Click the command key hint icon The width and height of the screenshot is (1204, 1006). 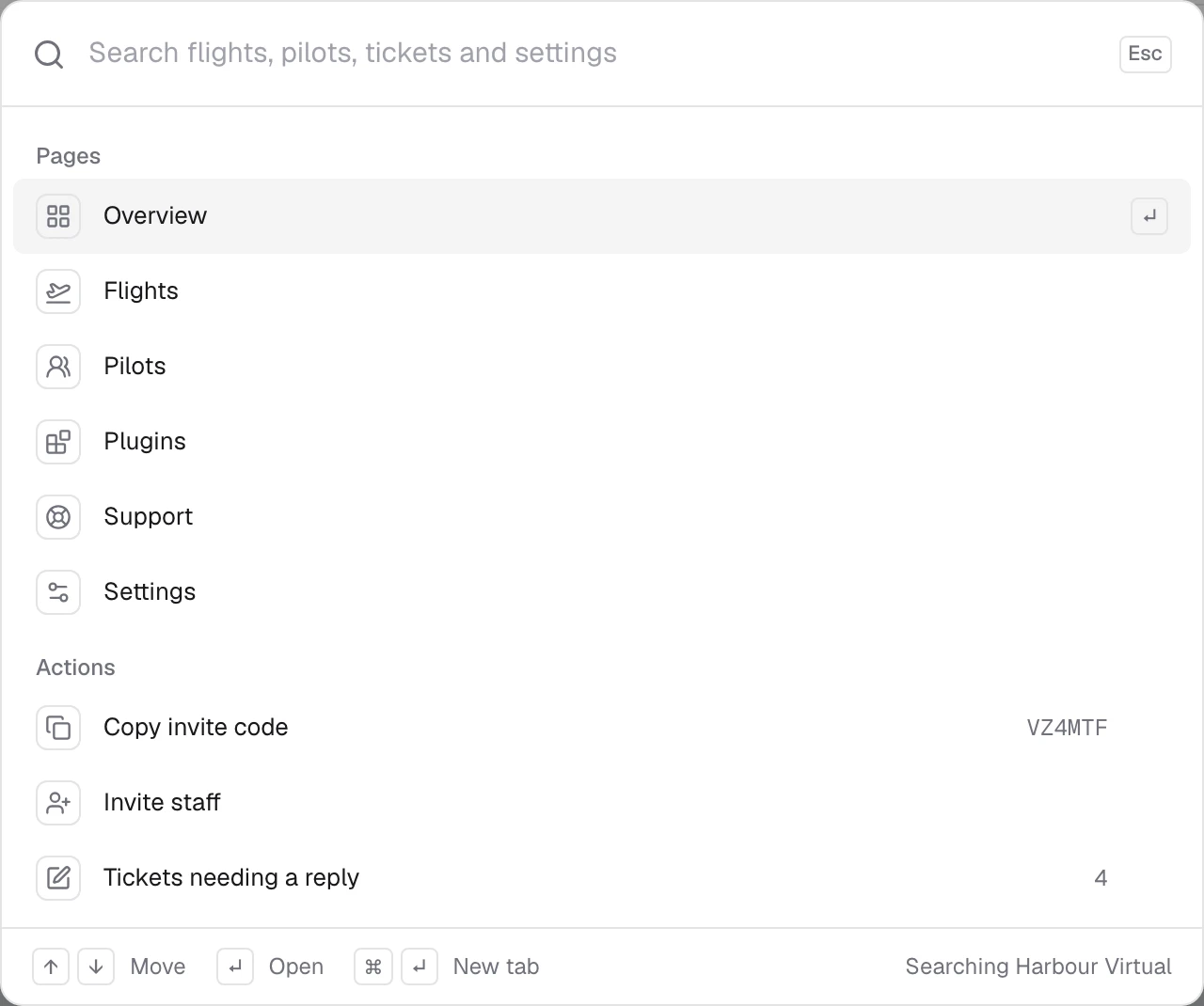372,967
